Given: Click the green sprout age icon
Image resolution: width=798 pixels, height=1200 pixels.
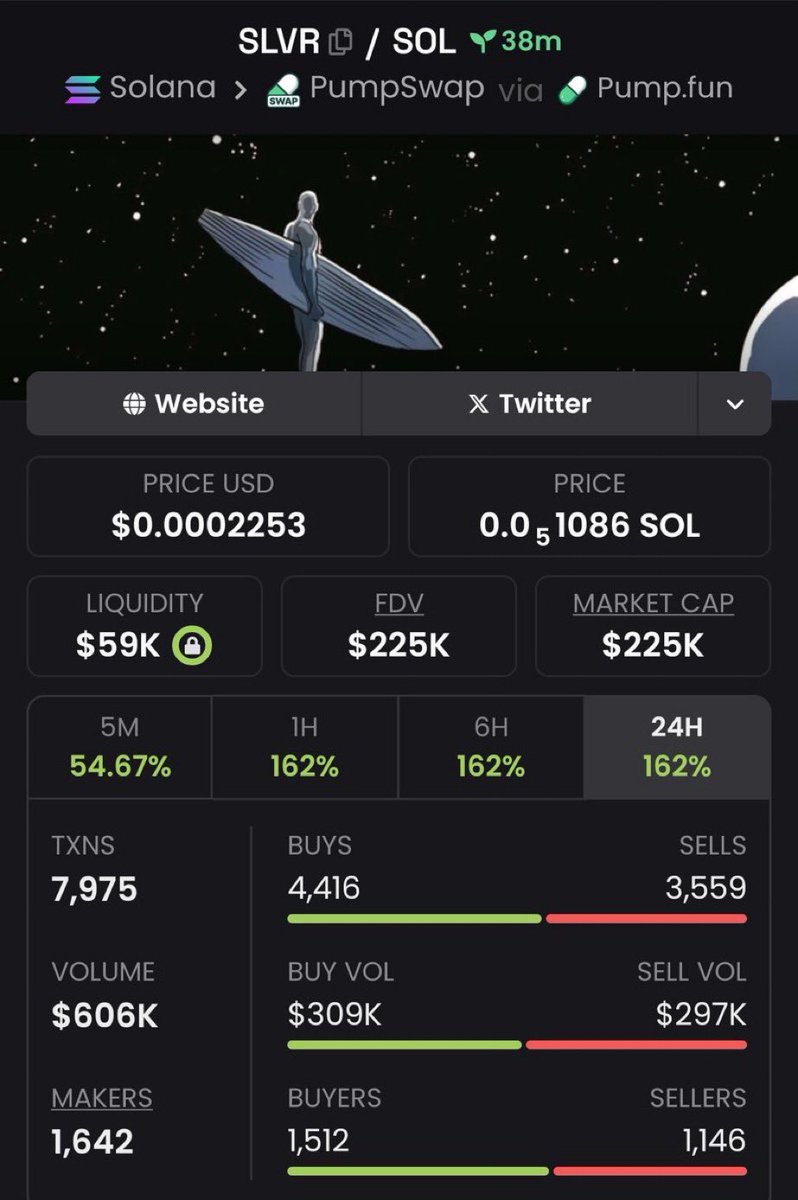Looking at the screenshot, I should coord(483,42).
